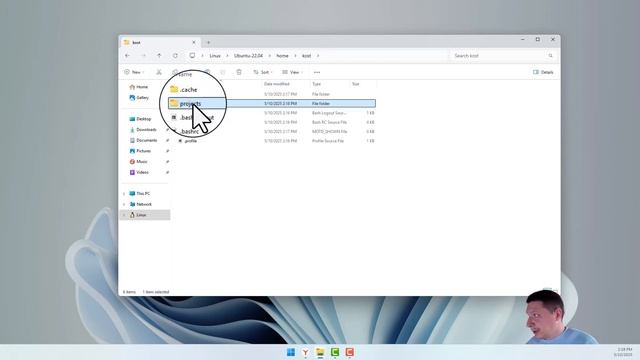
Task: Open Documents in the sidebar
Action: coord(143,140)
